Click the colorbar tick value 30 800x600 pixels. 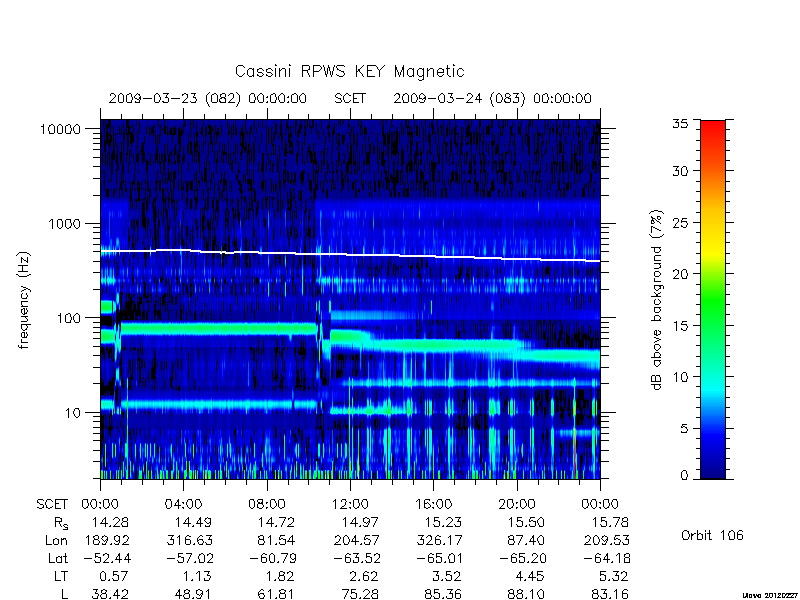[x=681, y=171]
